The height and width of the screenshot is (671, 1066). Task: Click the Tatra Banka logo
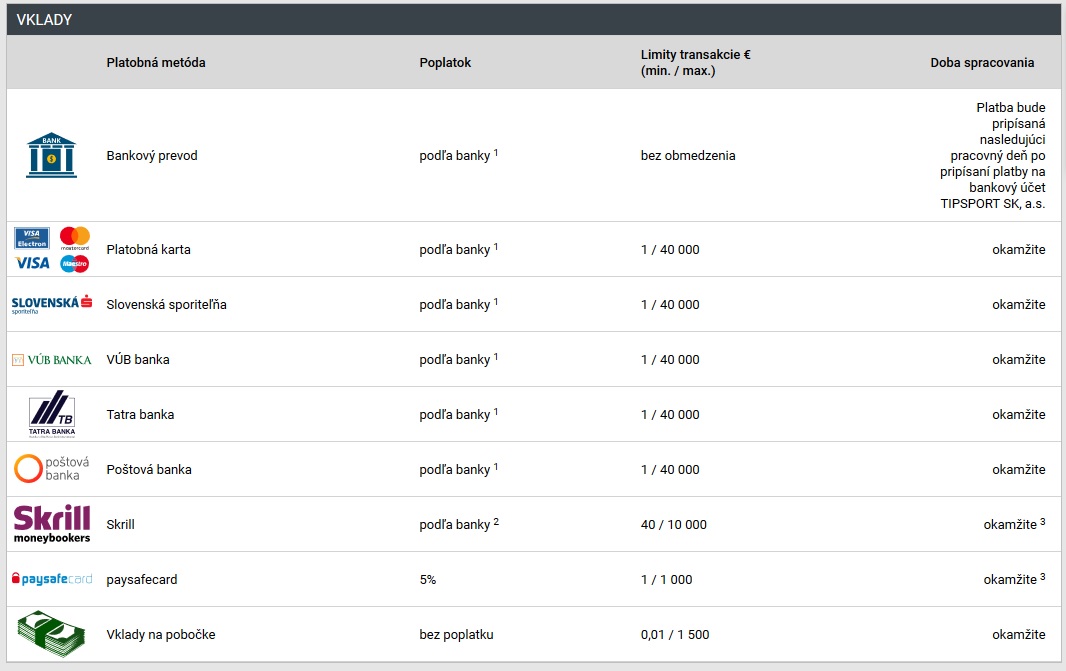[x=52, y=414]
